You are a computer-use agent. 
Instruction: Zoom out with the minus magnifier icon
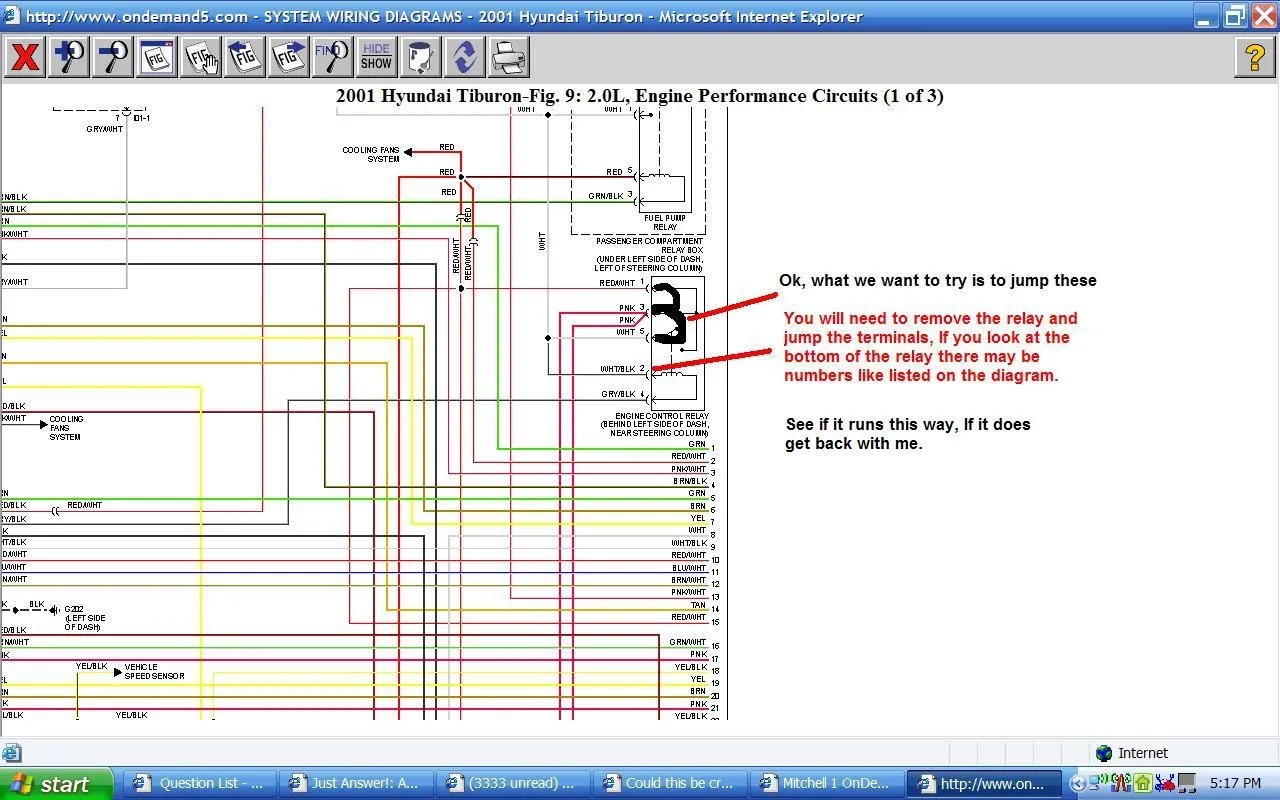click(x=113, y=57)
